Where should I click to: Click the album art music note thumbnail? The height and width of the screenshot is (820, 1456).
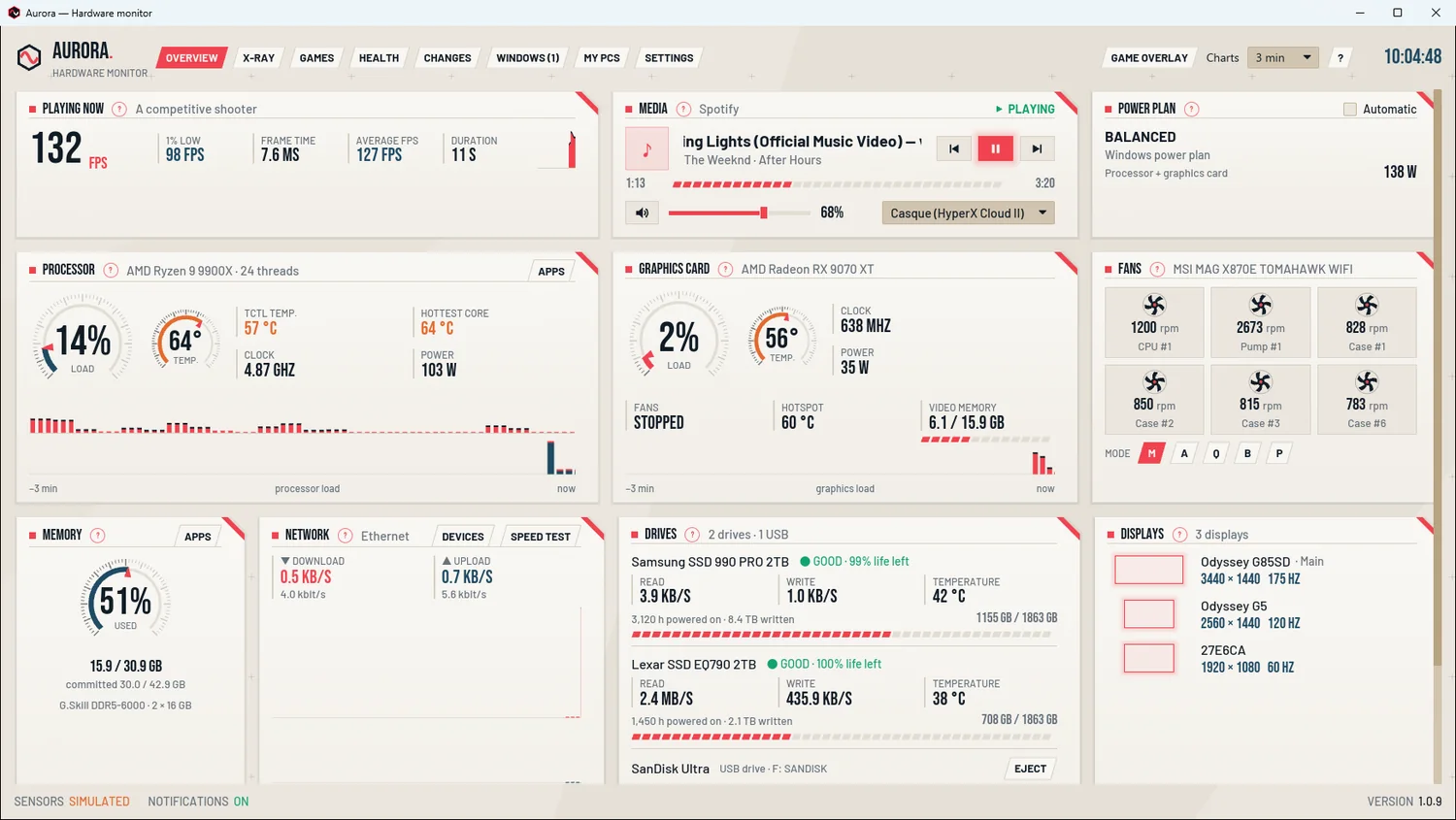coord(646,149)
